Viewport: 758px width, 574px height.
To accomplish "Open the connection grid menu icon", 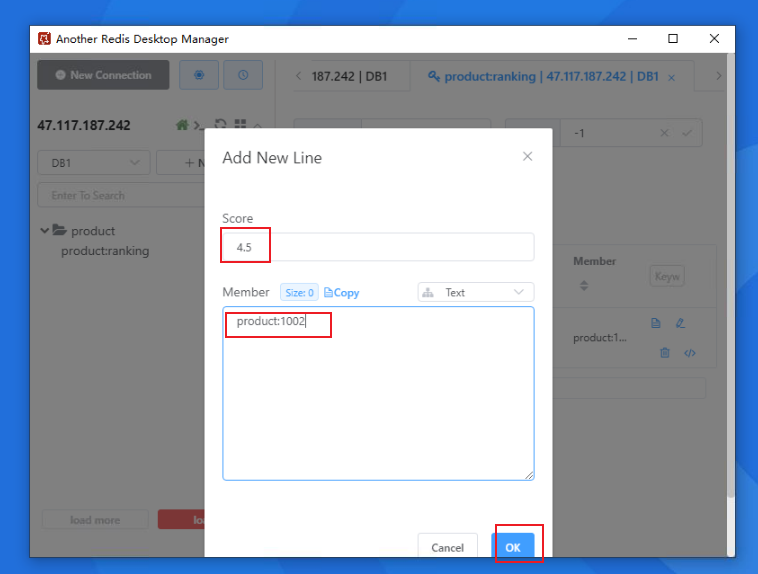I will pos(240,124).
